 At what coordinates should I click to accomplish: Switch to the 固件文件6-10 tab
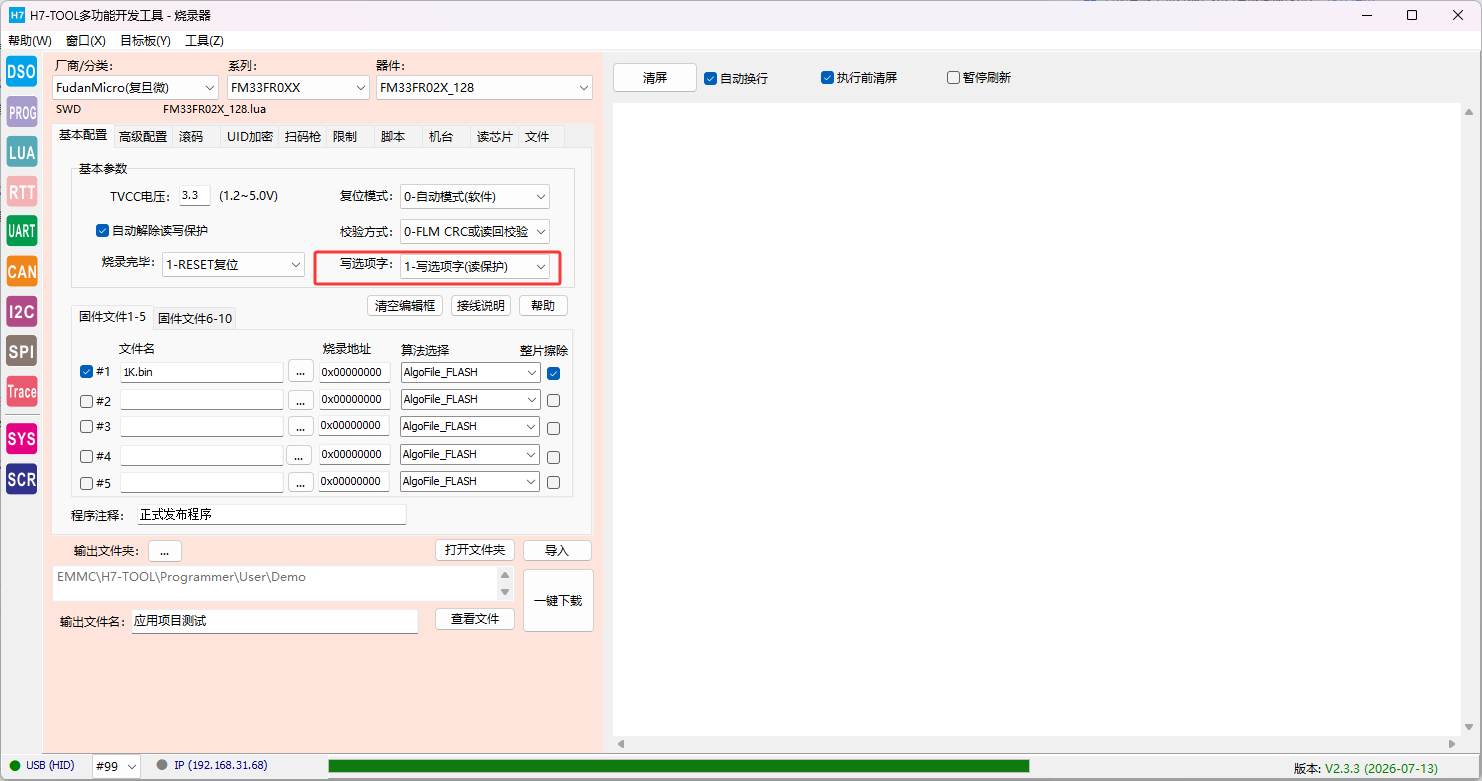195,318
